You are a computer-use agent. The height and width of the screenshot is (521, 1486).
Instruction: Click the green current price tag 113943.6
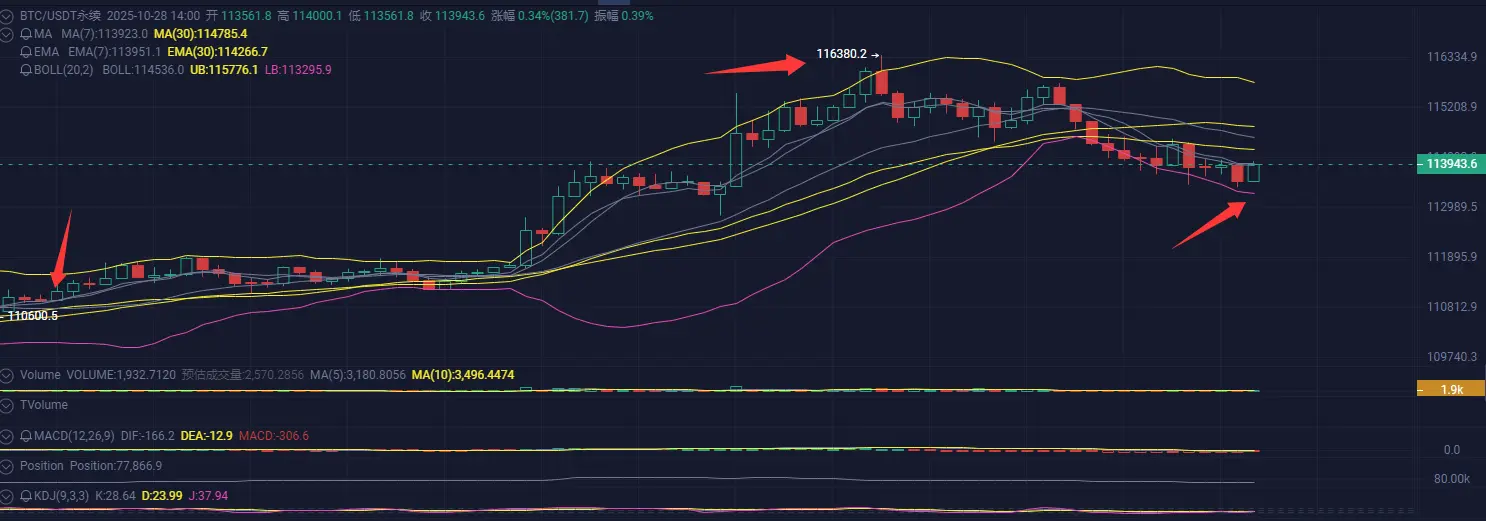click(1451, 164)
